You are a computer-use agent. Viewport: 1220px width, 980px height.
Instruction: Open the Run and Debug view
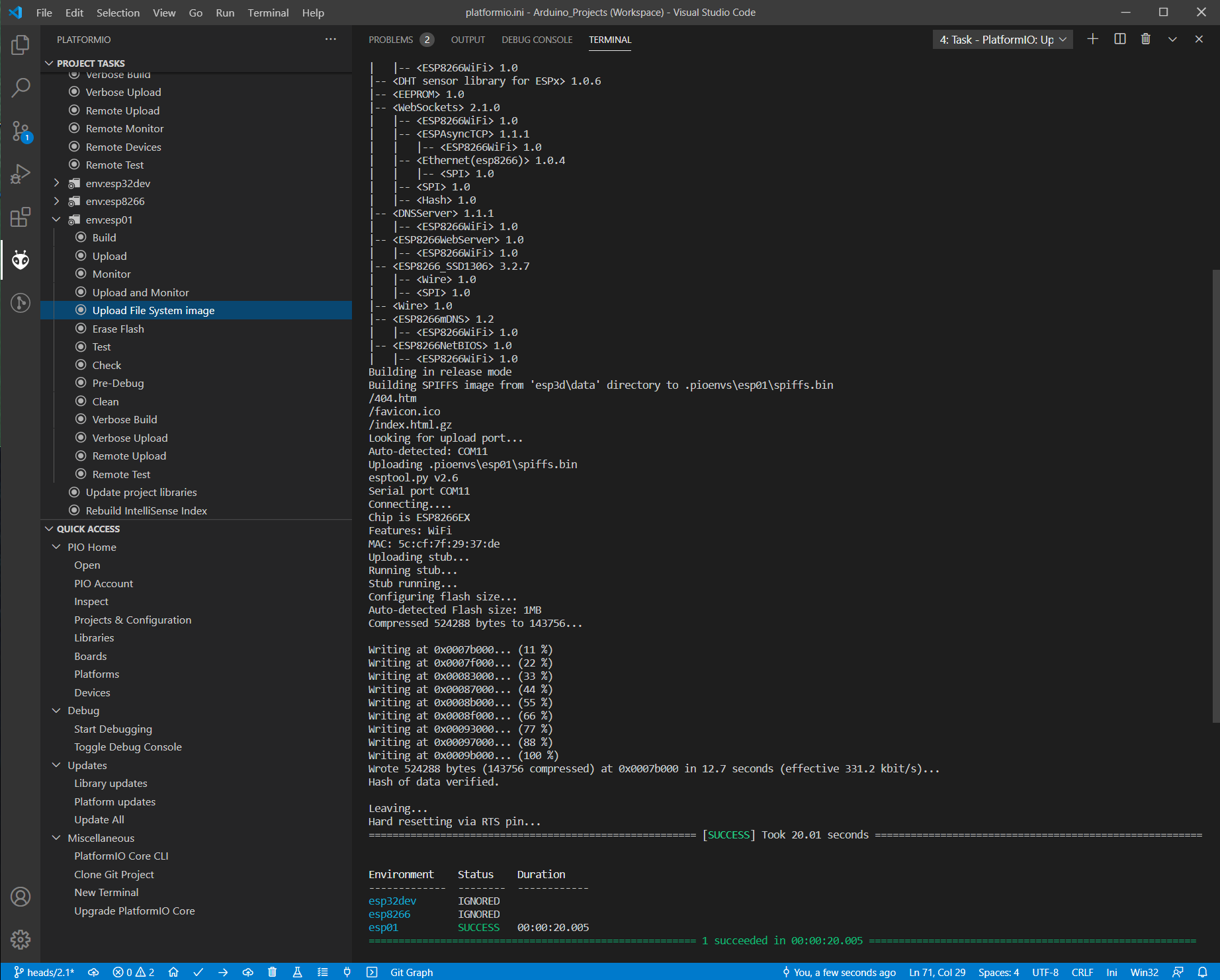coord(21,174)
